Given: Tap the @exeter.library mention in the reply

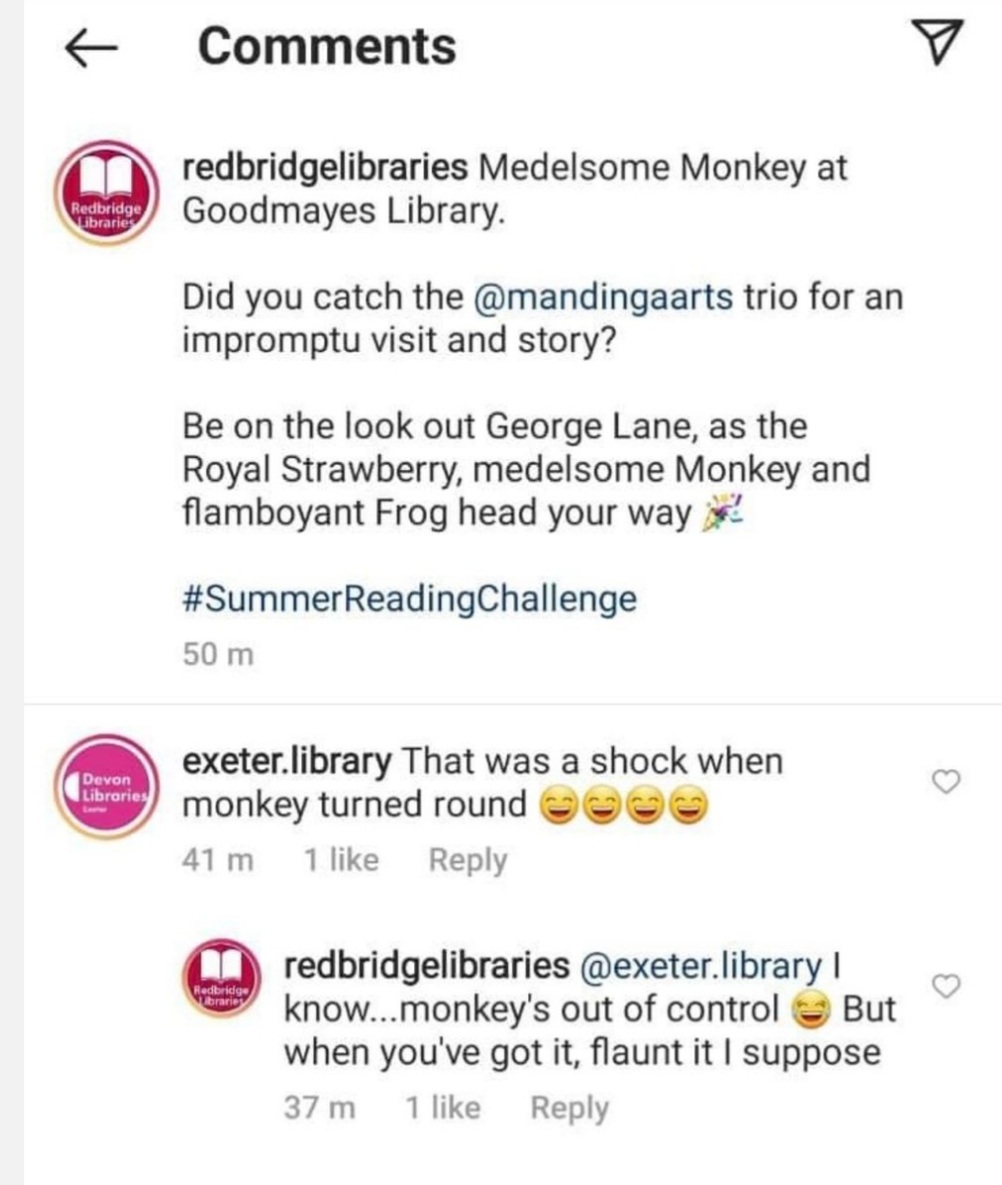Looking at the screenshot, I should click(x=700, y=966).
